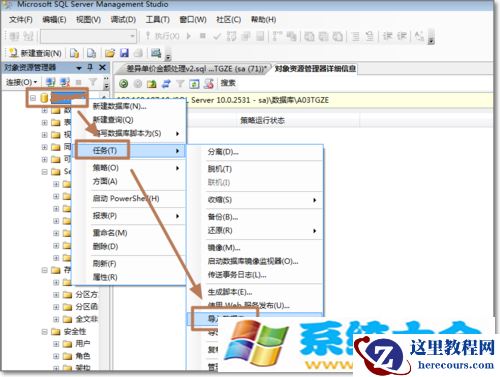Open the 连接(O) dropdown in Object Explorer

21,82
